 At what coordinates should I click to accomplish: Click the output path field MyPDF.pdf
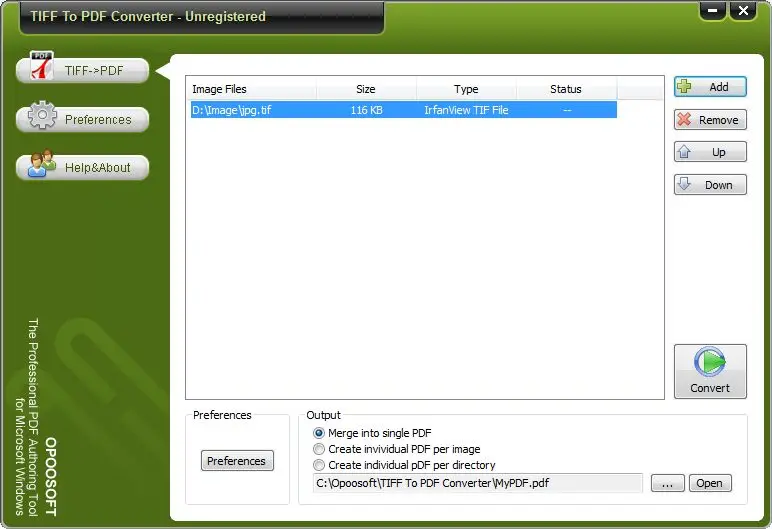(x=478, y=483)
